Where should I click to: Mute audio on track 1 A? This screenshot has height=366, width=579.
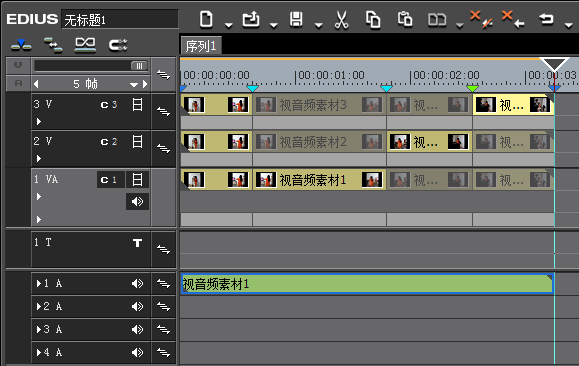click(137, 284)
